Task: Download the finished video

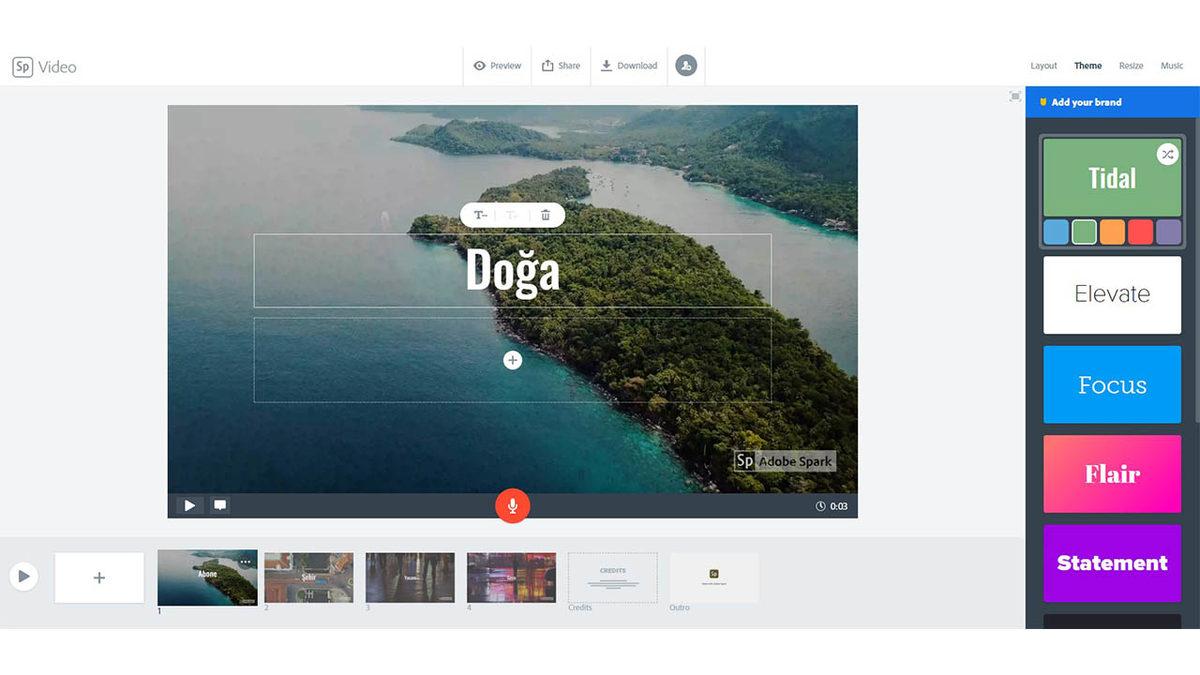Action: pyautogui.click(x=629, y=65)
